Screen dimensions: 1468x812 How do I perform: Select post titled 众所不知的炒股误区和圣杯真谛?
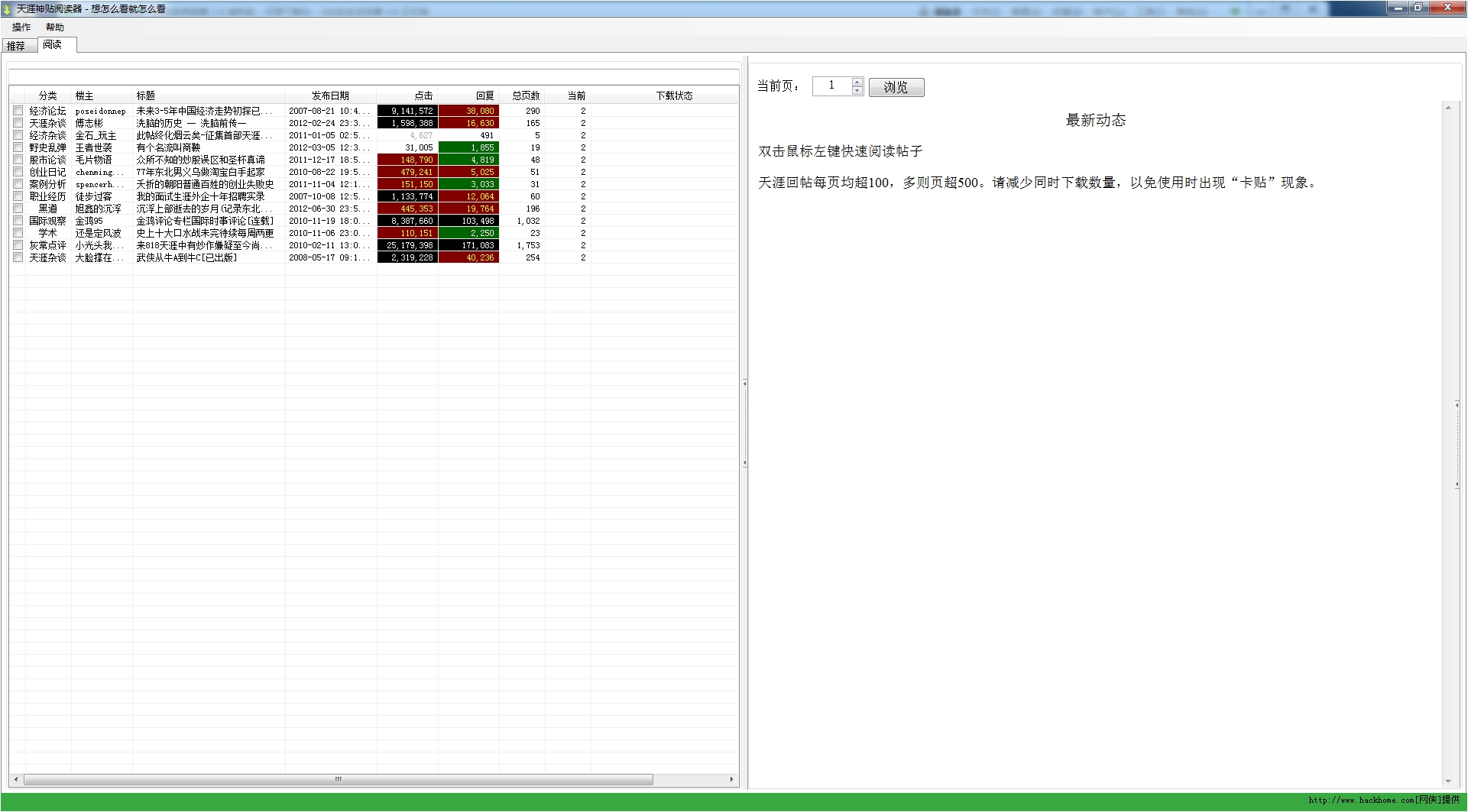click(x=200, y=160)
